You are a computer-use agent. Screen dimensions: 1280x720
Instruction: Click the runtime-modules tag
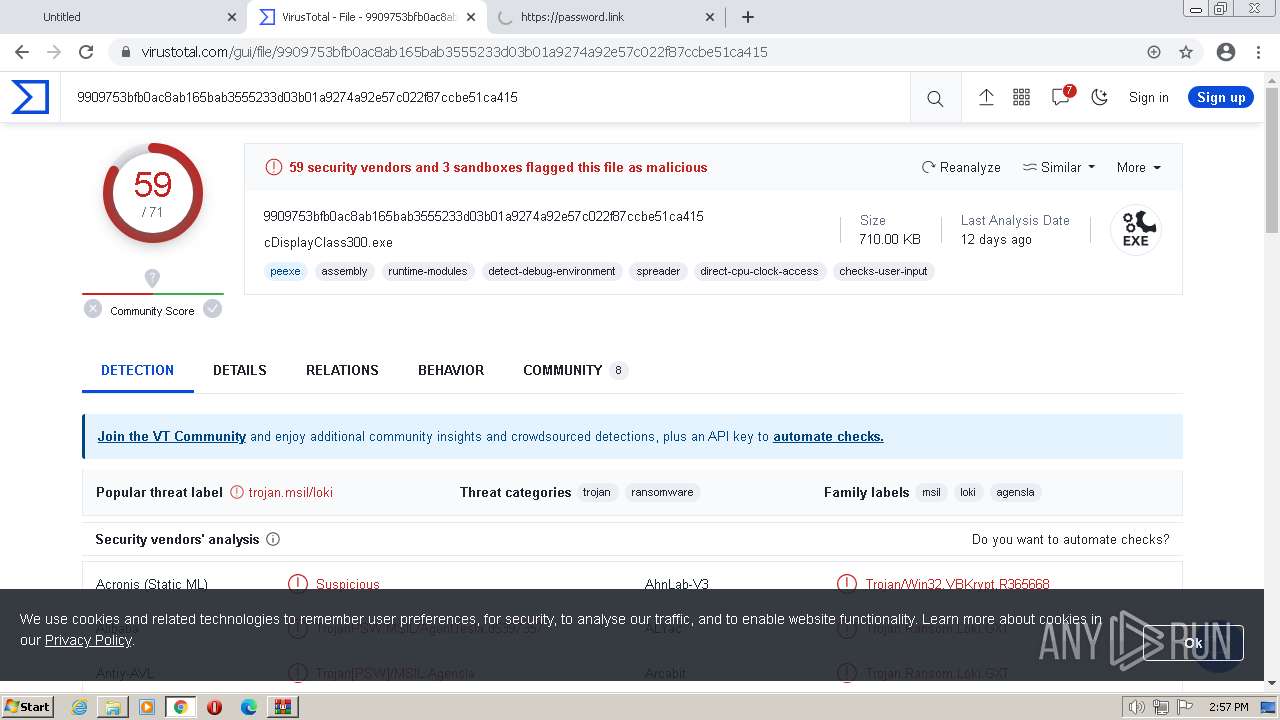click(x=427, y=271)
